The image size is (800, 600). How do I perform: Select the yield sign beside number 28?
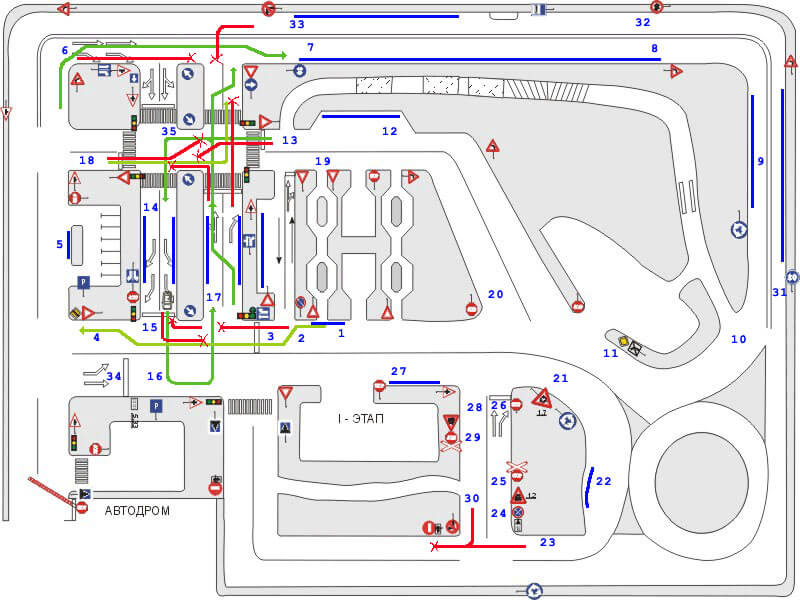(451, 423)
